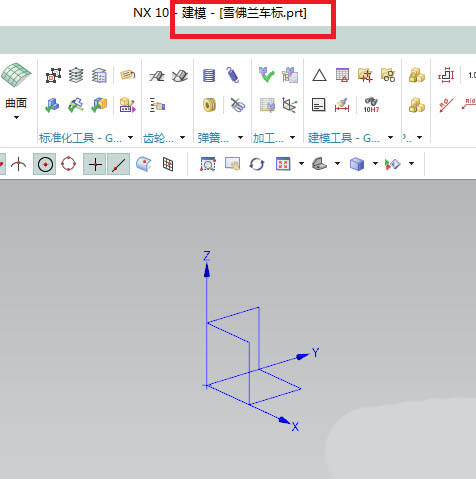The image size is (476, 479).
Task: Select the triangle icon in 建模工具
Action: (x=319, y=75)
